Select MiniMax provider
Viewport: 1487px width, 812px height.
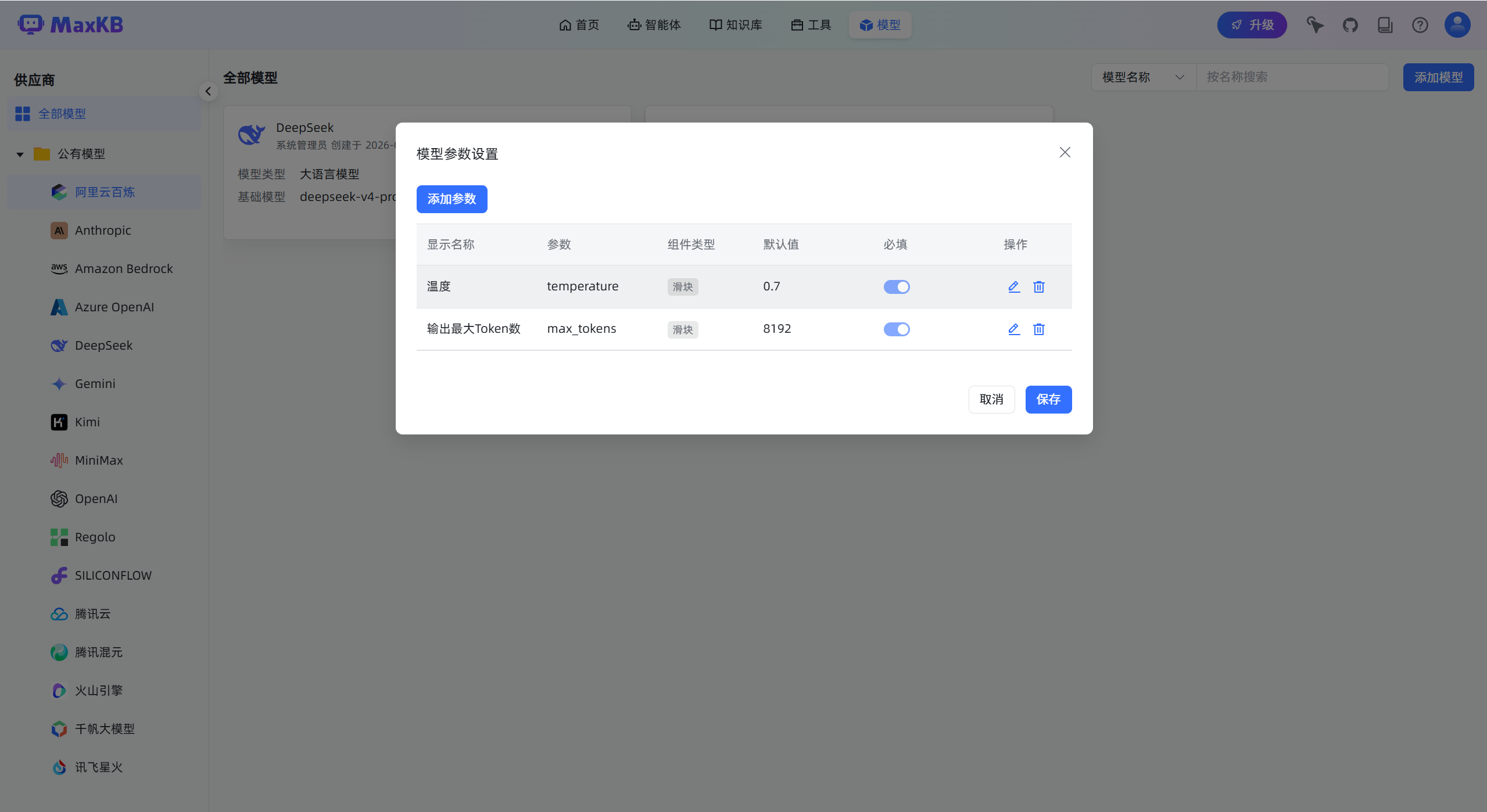(x=105, y=461)
